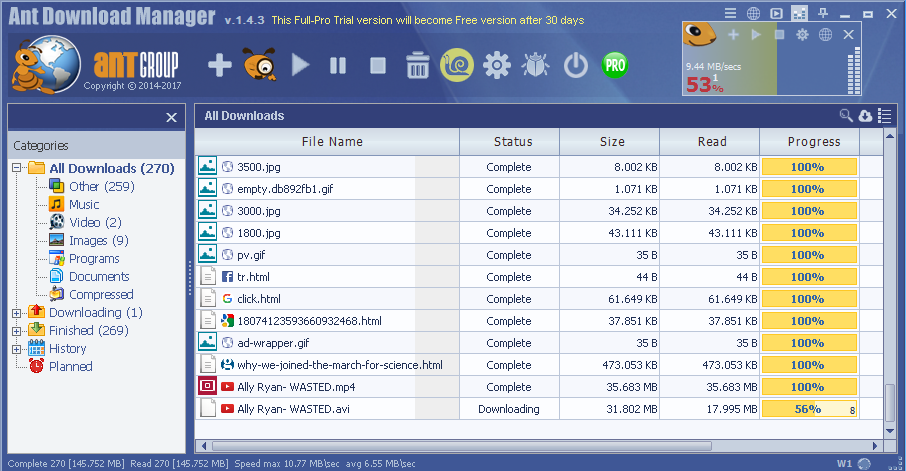Click the stop icon in speed widget
The width and height of the screenshot is (906, 471).
click(779, 35)
